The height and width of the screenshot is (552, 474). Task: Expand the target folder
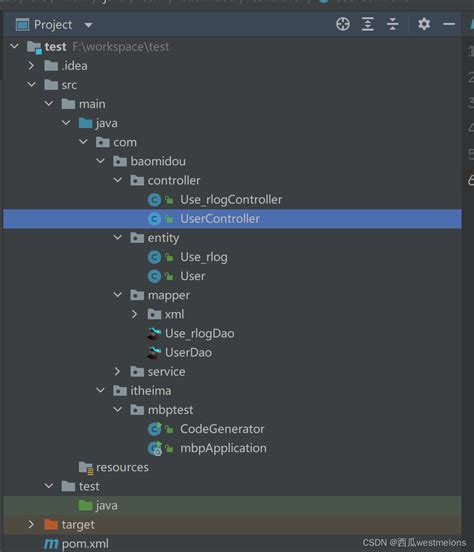[x=31, y=525]
